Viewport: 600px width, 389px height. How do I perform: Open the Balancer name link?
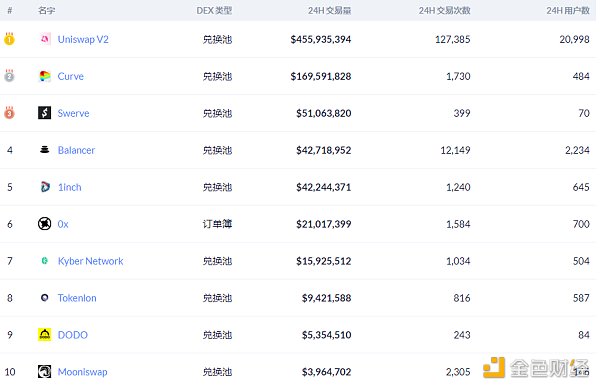pos(76,150)
